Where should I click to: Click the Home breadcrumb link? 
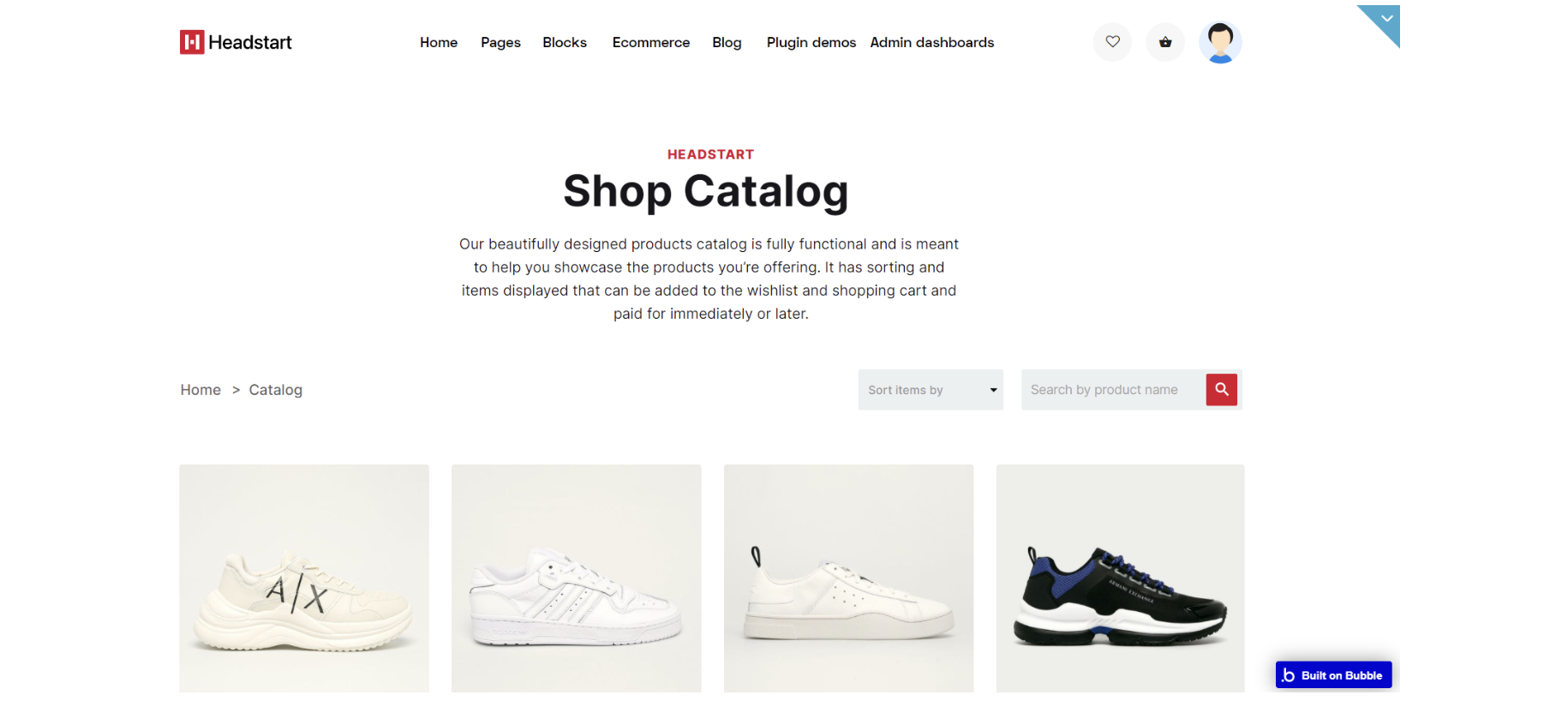[200, 390]
